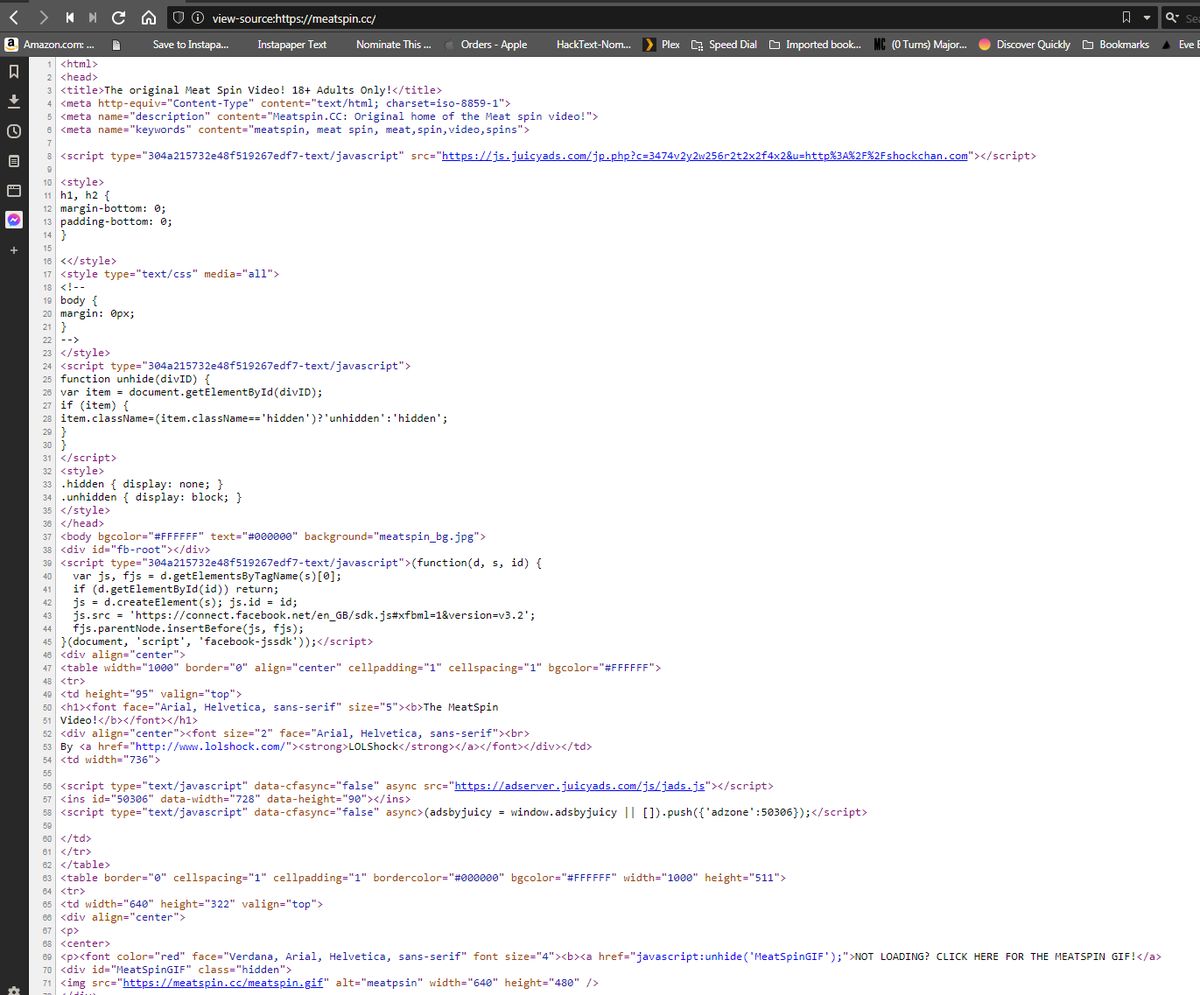
Task: Open the Bookmarks side panel
Action: 14,72
